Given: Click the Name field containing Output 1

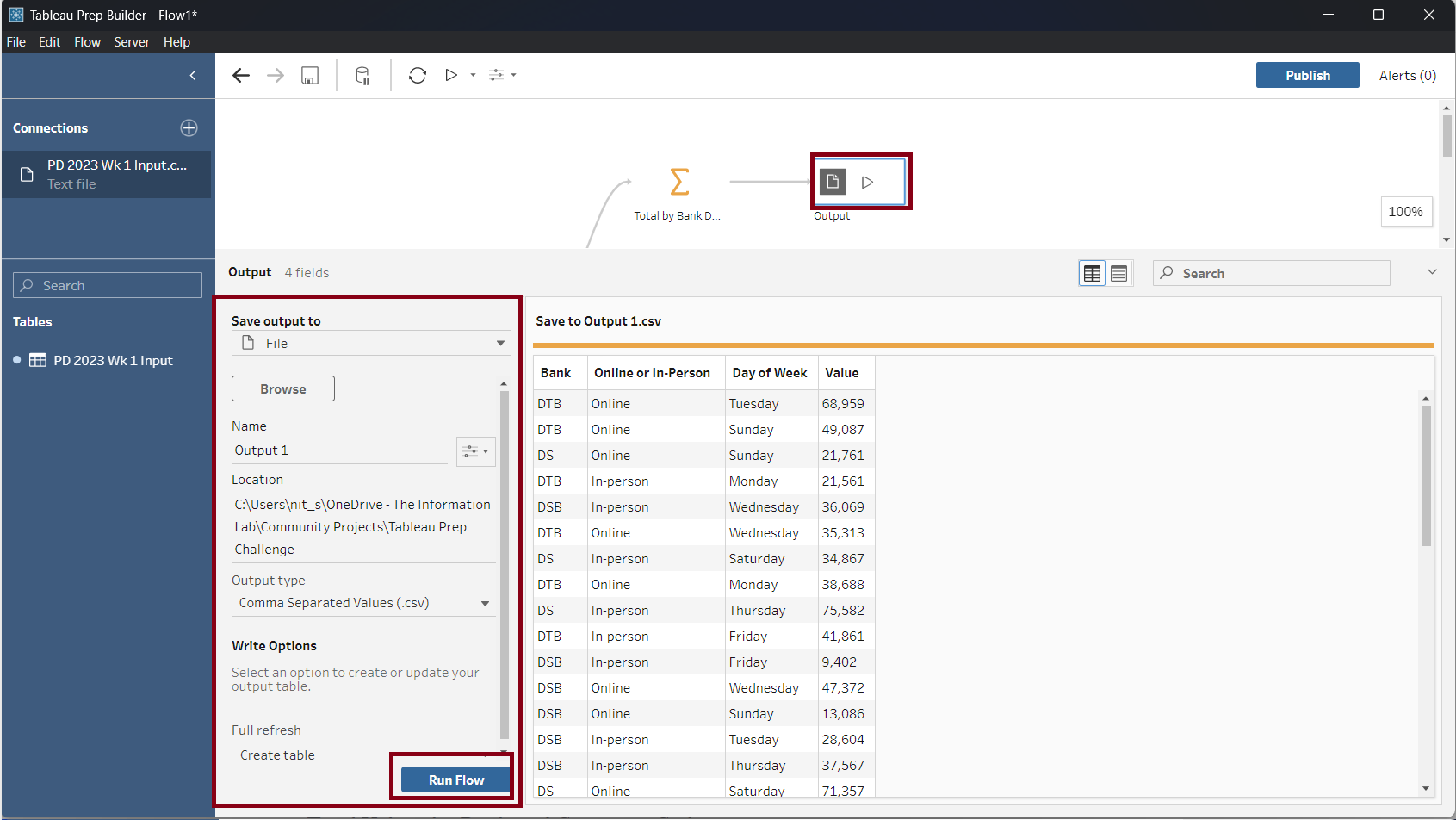Looking at the screenshot, I should point(340,451).
